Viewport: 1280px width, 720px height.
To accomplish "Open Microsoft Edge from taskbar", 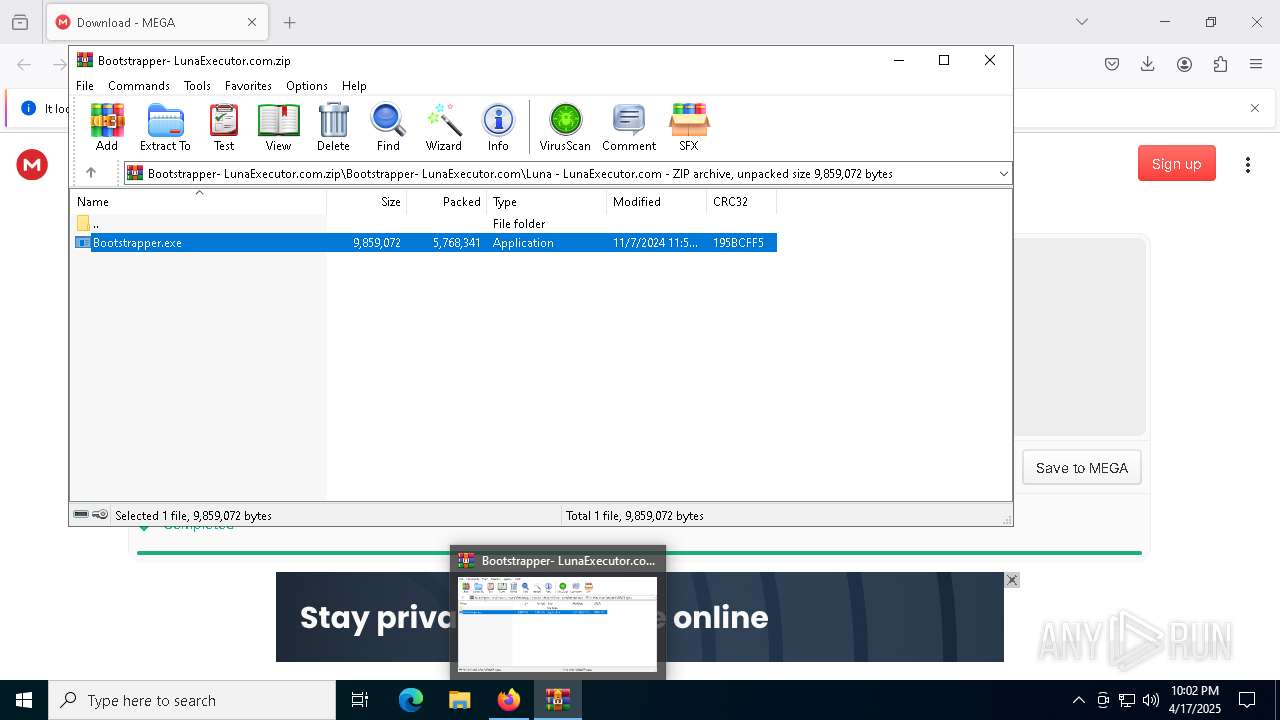I will coord(411,700).
